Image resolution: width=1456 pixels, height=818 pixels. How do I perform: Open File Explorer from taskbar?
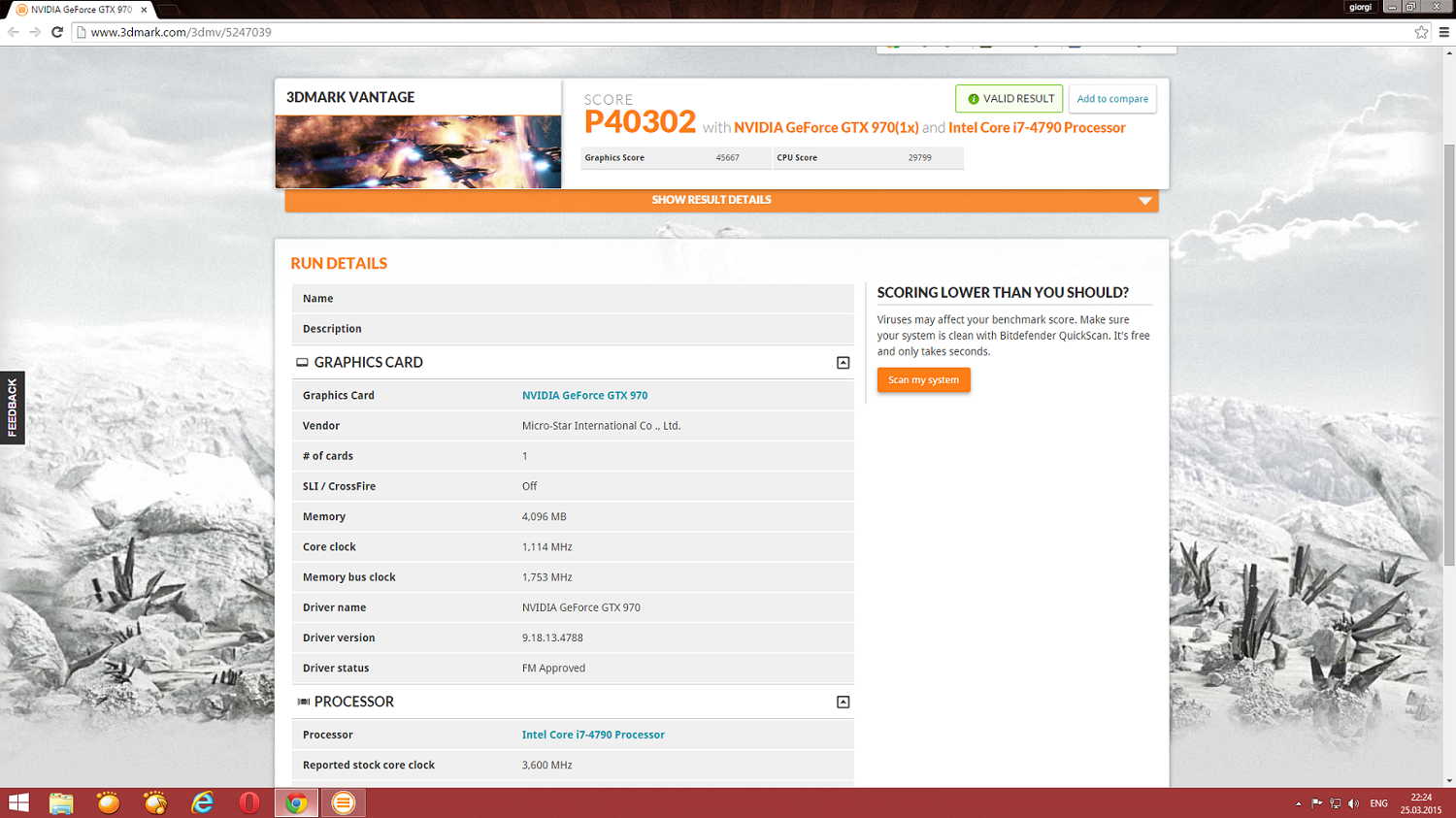click(61, 803)
